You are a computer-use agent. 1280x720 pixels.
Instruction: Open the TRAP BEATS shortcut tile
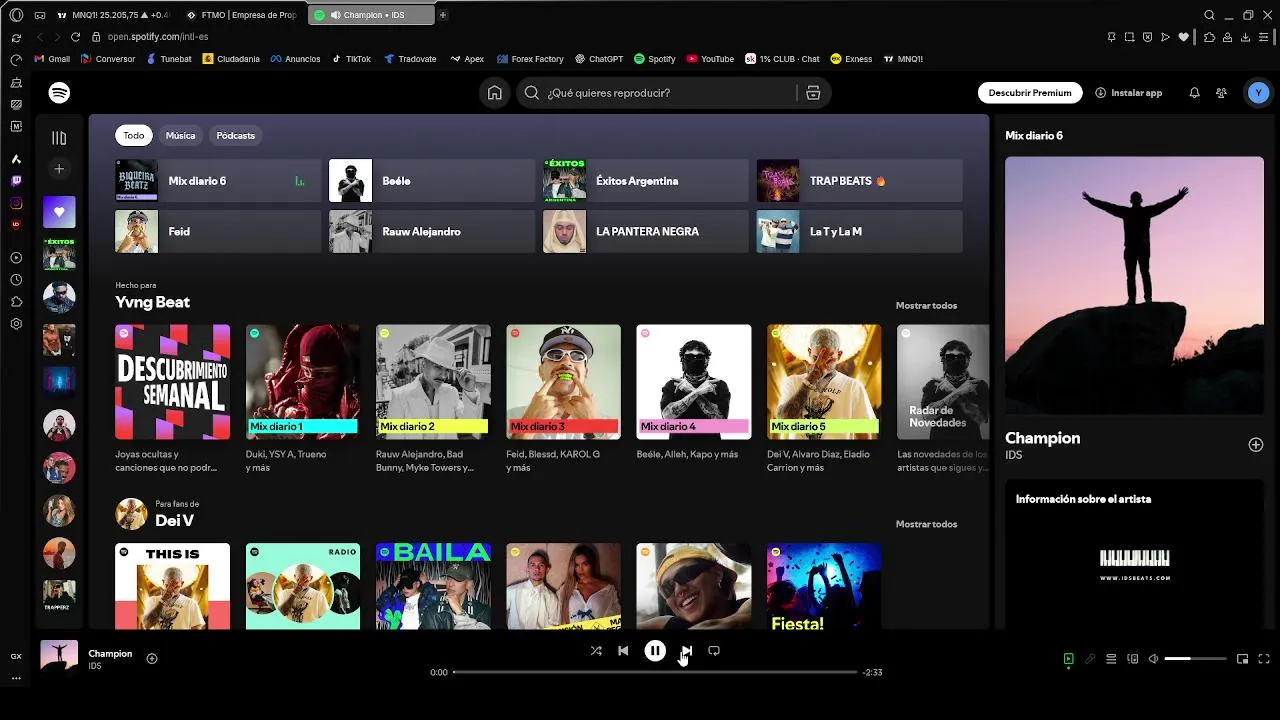click(860, 181)
